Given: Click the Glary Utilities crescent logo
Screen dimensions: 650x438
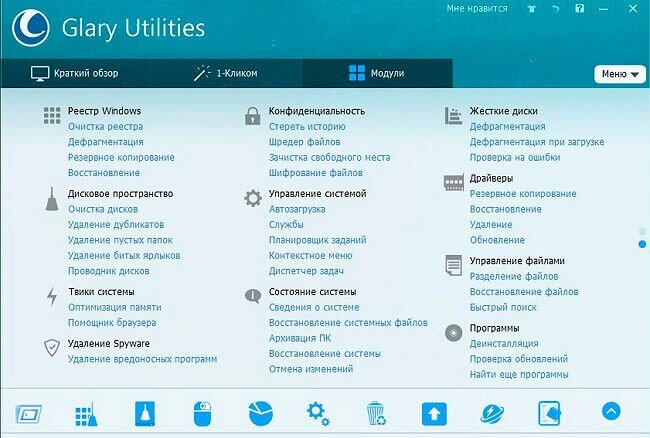Looking at the screenshot, I should pos(30,28).
